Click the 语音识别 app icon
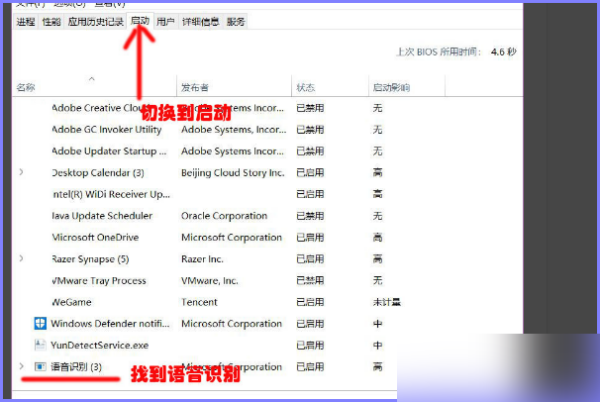The image size is (600, 402). 40,366
